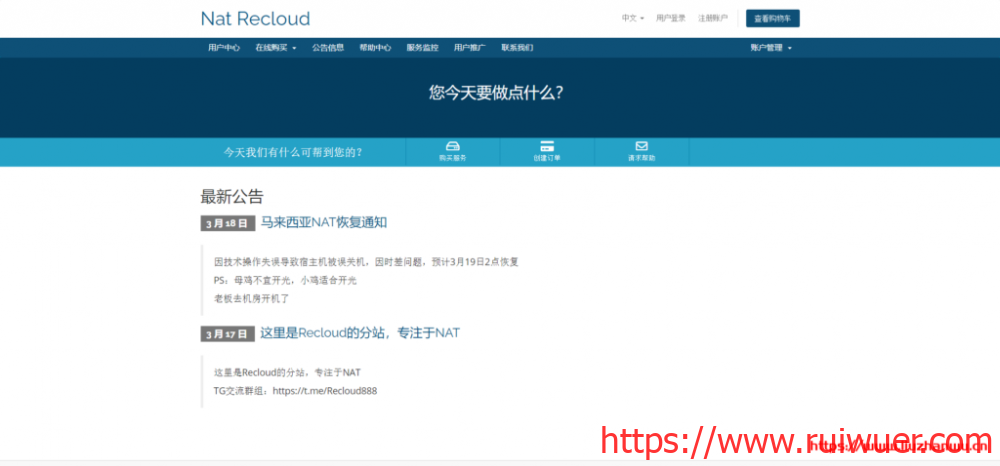Open 用户中心 in the navigation bar
The image size is (1000, 466).
point(224,48)
